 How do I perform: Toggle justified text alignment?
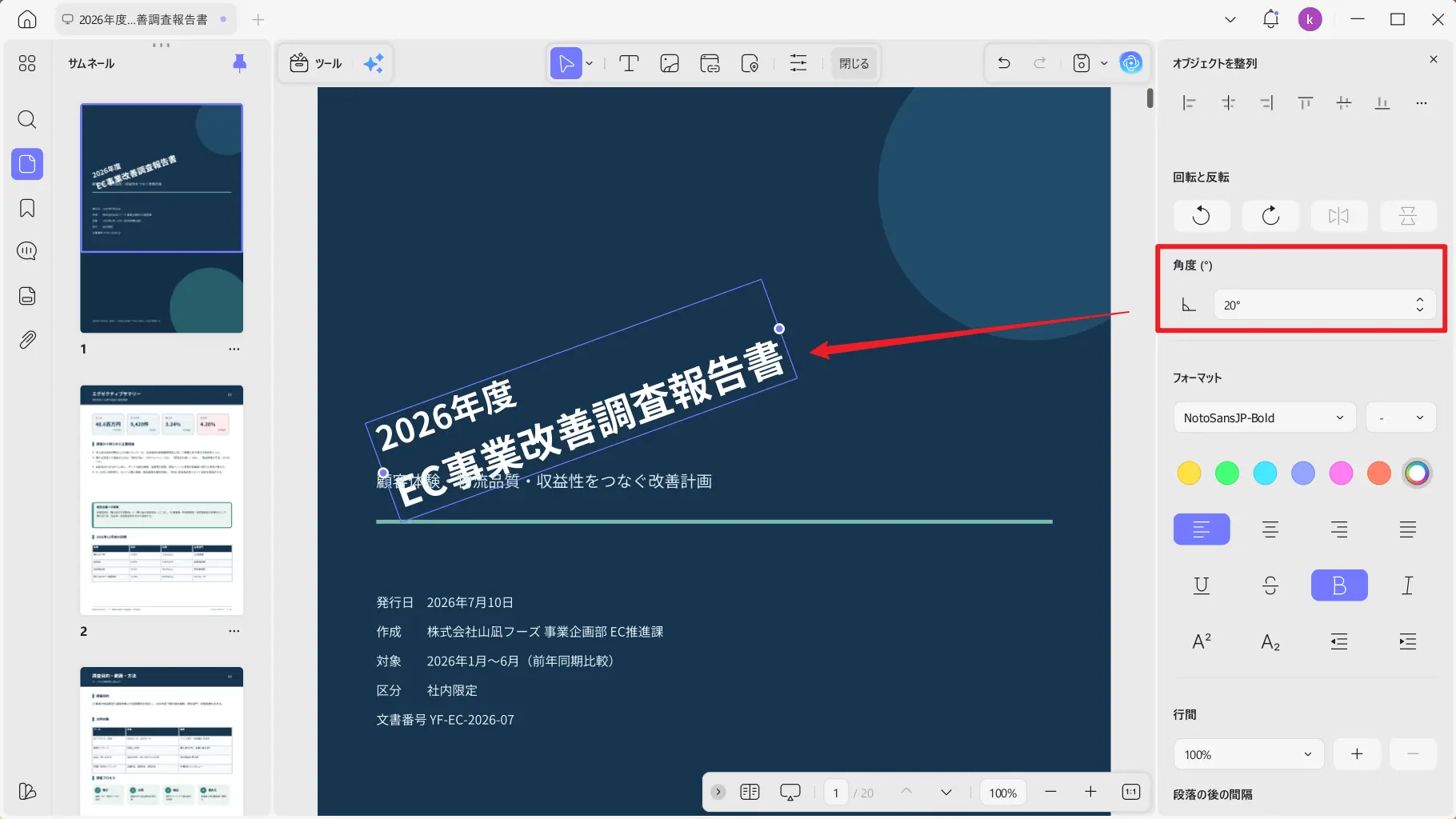pos(1408,529)
